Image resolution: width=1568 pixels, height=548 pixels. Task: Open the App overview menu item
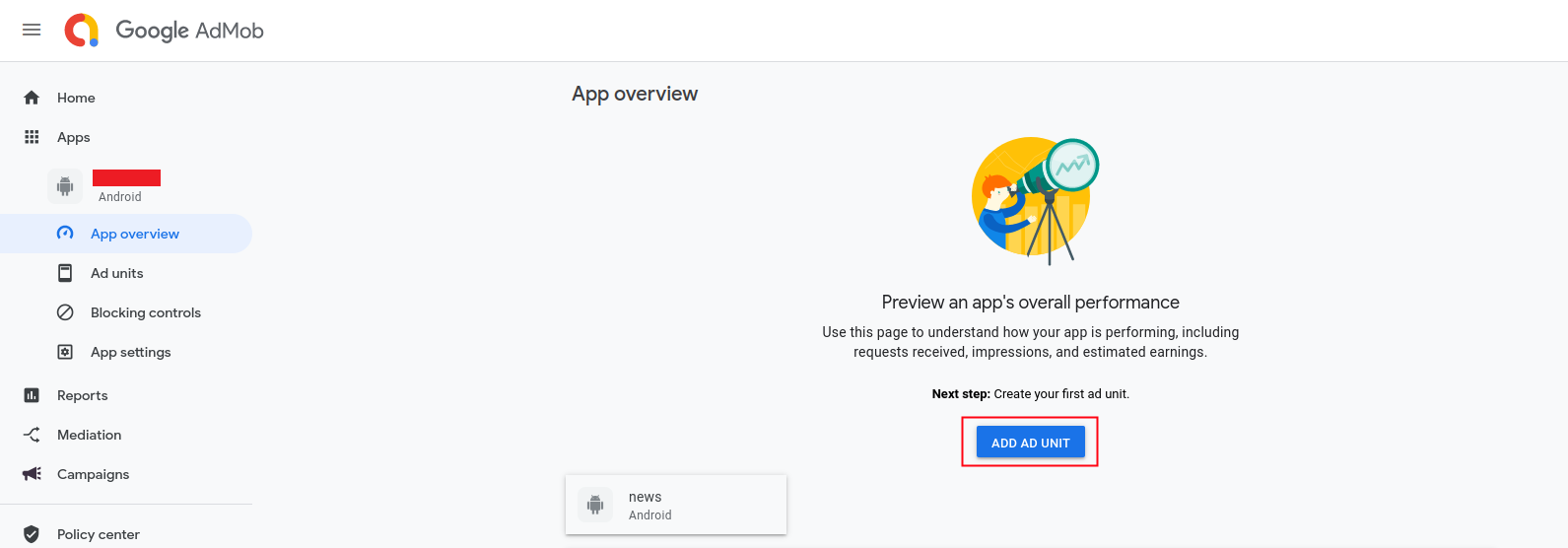135,234
